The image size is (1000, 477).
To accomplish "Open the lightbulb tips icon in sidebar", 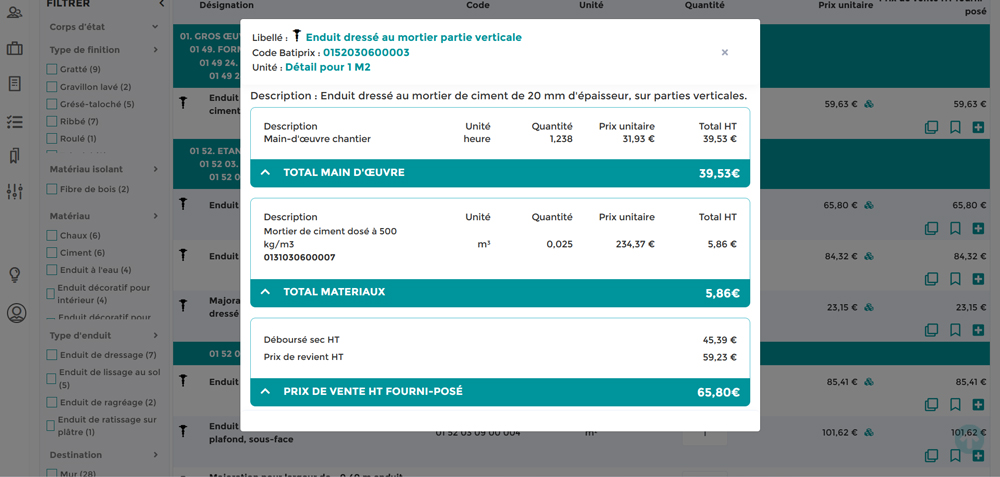I will [15, 275].
